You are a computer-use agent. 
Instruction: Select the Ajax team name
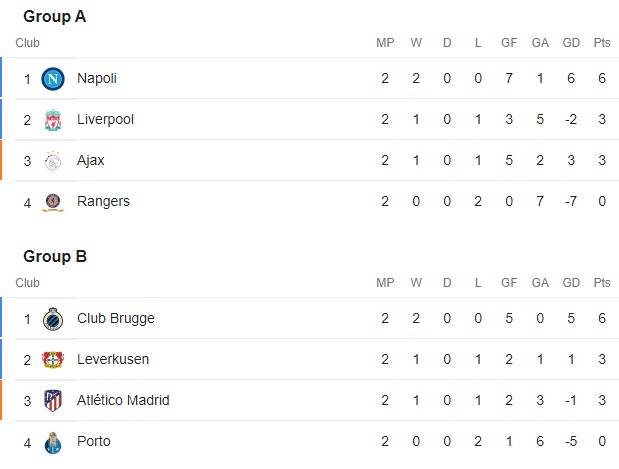click(91, 160)
